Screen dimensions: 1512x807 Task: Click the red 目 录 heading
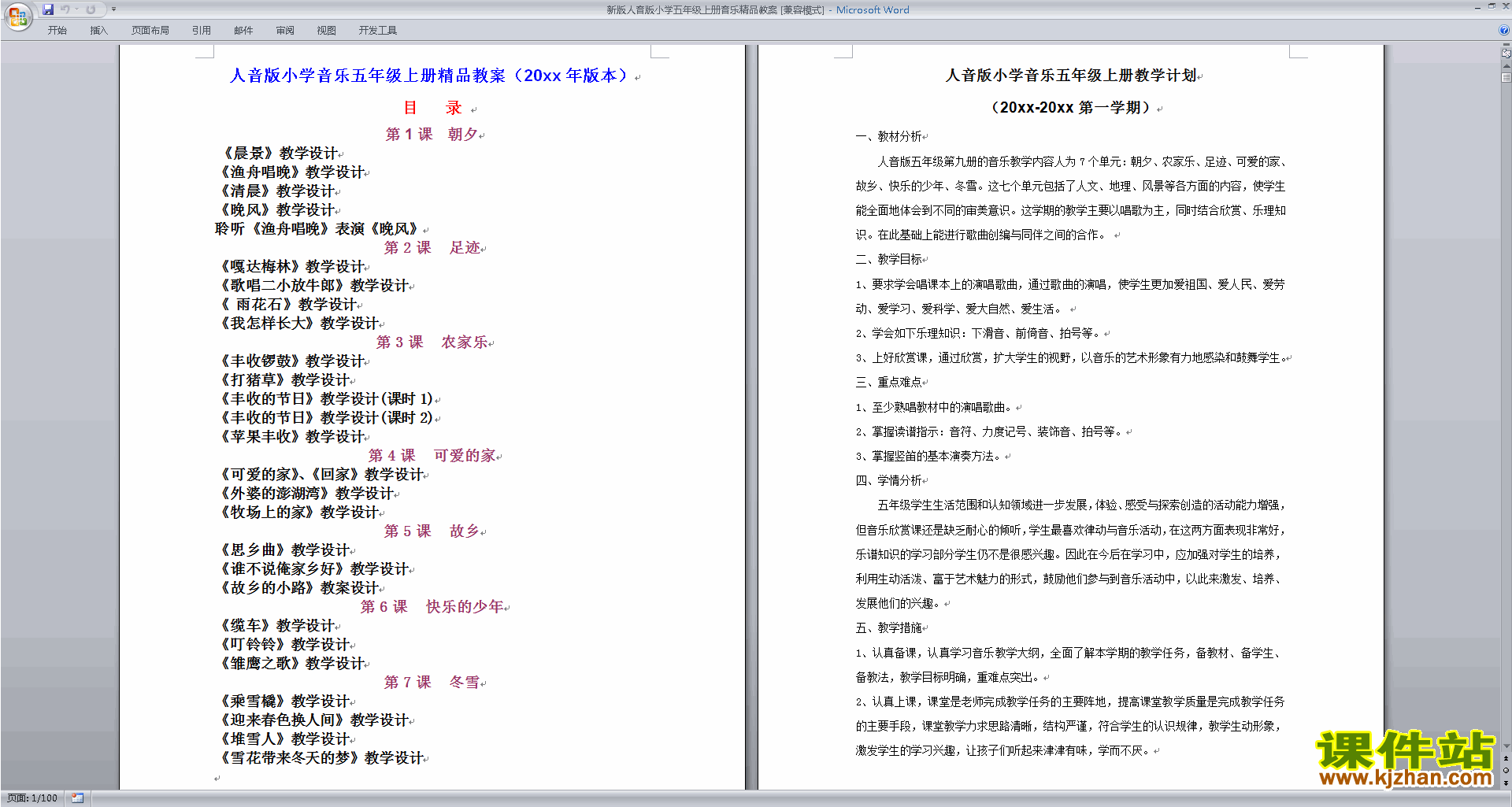coord(432,108)
